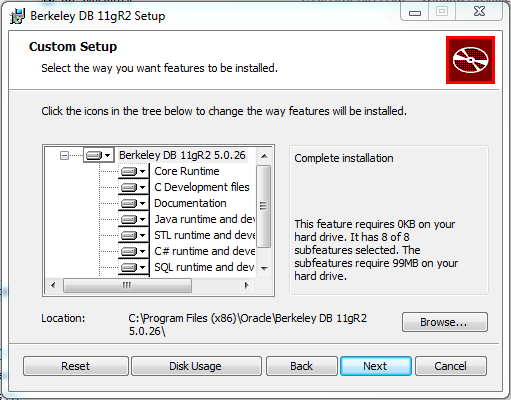Collapse the Berkeley DB 11gR2 tree node

[64, 155]
